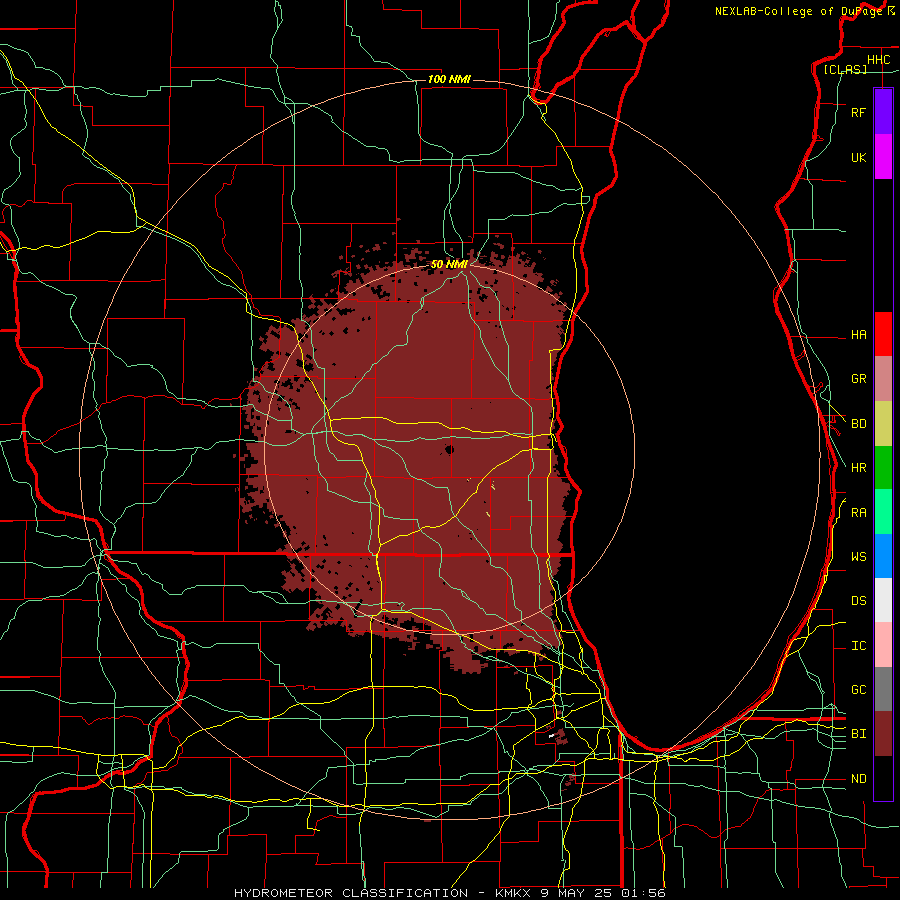Viewport: 900px width, 900px height.
Task: Click the HR legend label
Action: (859, 468)
